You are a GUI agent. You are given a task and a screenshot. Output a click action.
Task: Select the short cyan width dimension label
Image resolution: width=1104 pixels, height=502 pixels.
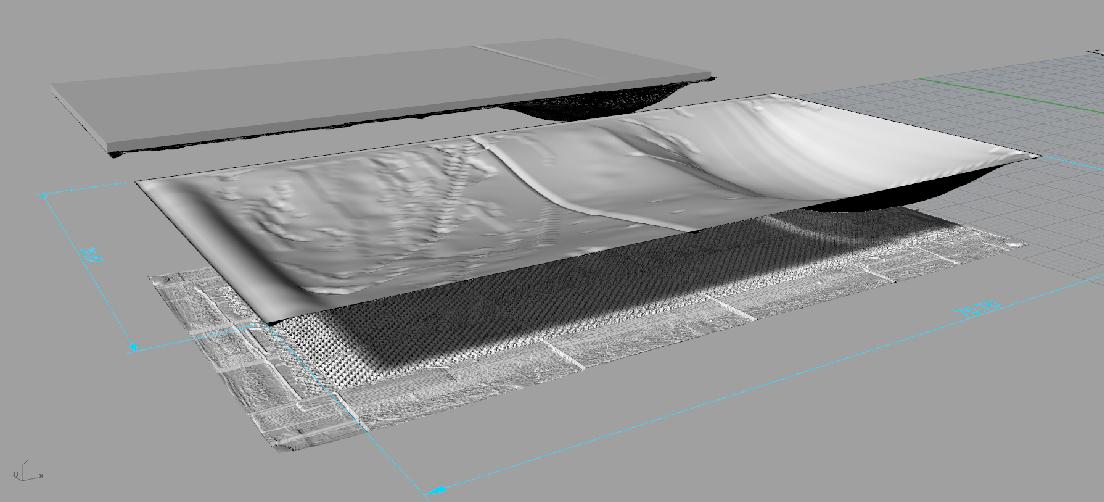click(90, 254)
